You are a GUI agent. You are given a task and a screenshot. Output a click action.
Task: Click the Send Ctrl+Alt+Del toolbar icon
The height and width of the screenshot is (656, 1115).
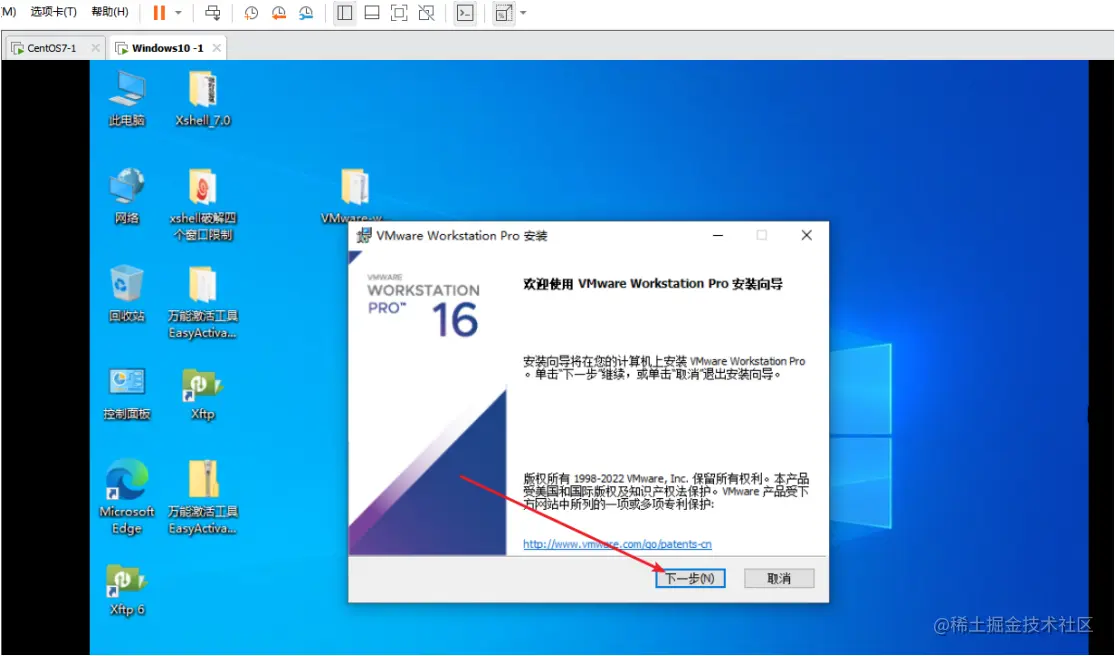[213, 13]
